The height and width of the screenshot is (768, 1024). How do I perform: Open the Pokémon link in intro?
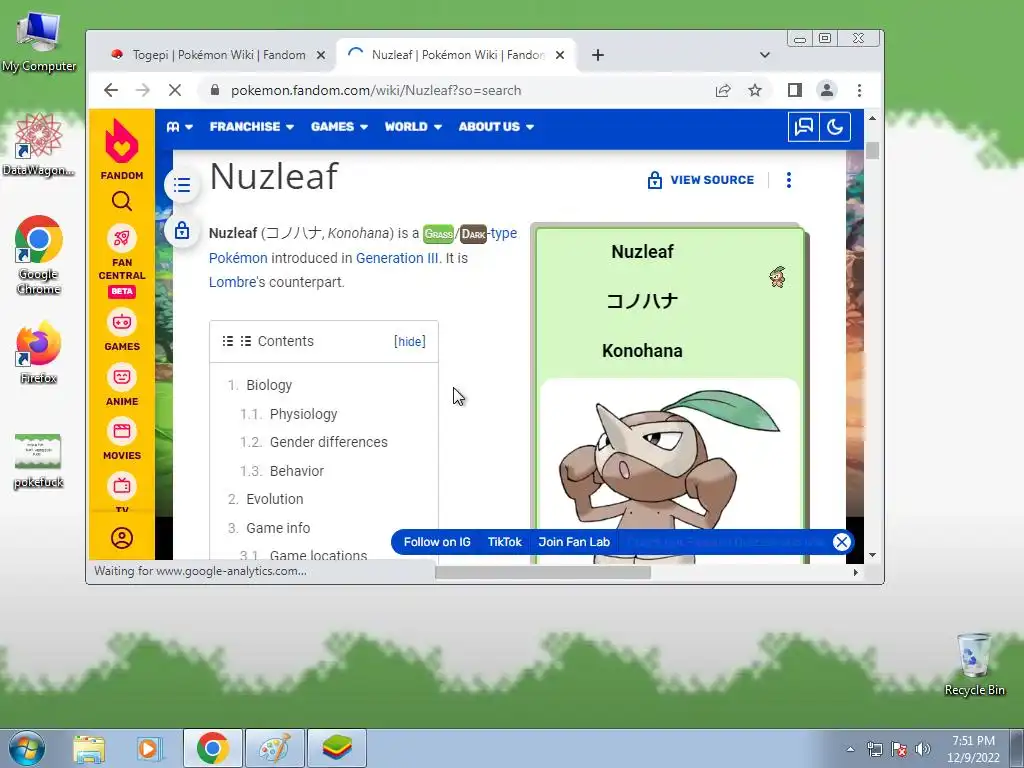[238, 258]
